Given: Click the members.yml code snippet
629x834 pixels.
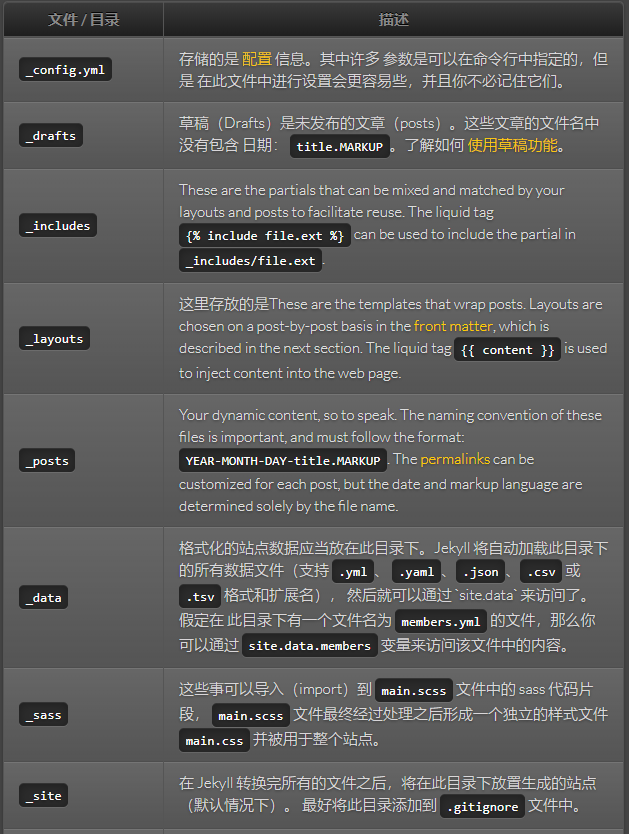Looking at the screenshot, I should (441, 621).
